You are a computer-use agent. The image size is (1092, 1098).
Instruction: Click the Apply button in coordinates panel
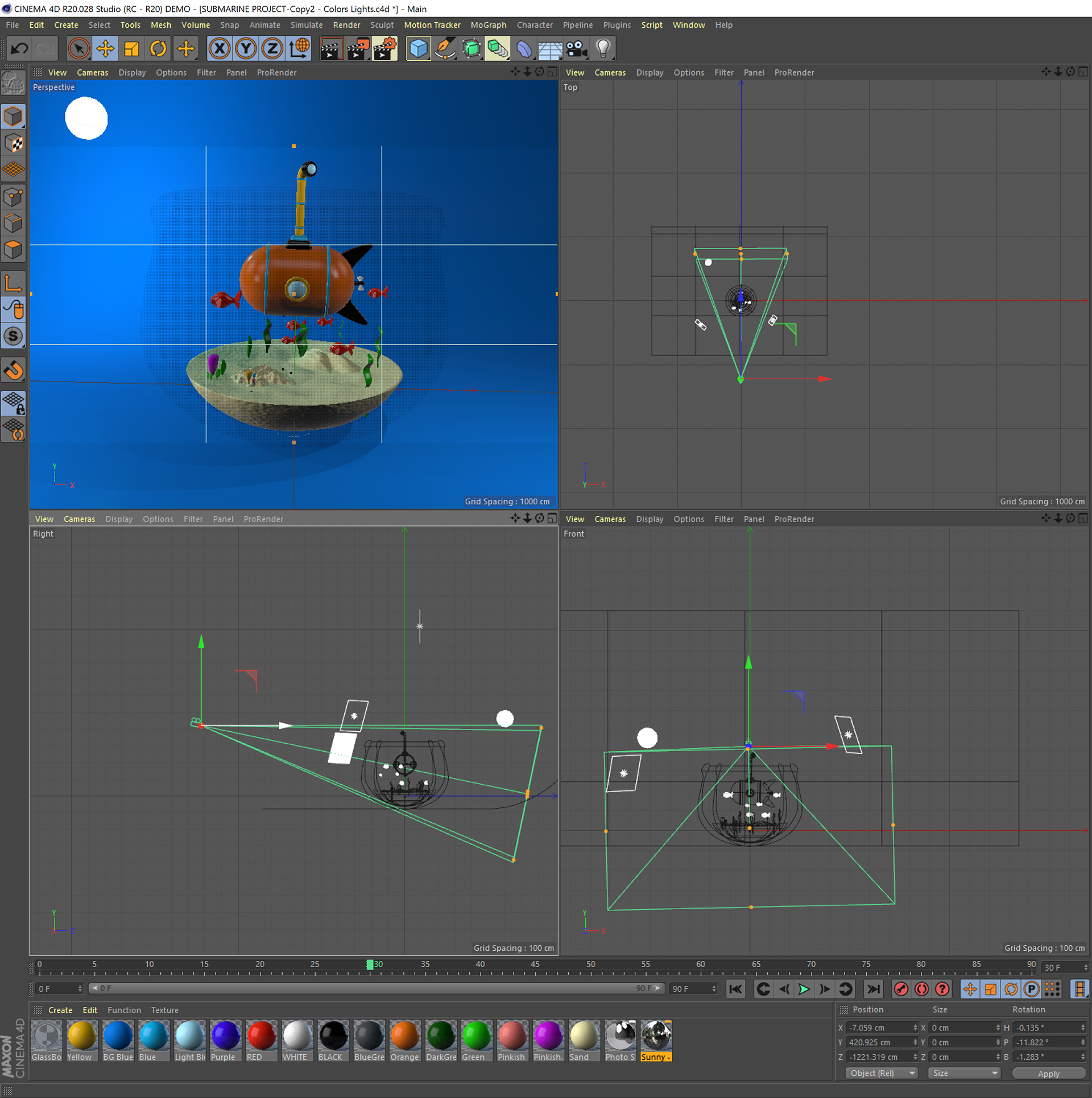point(1048,1074)
